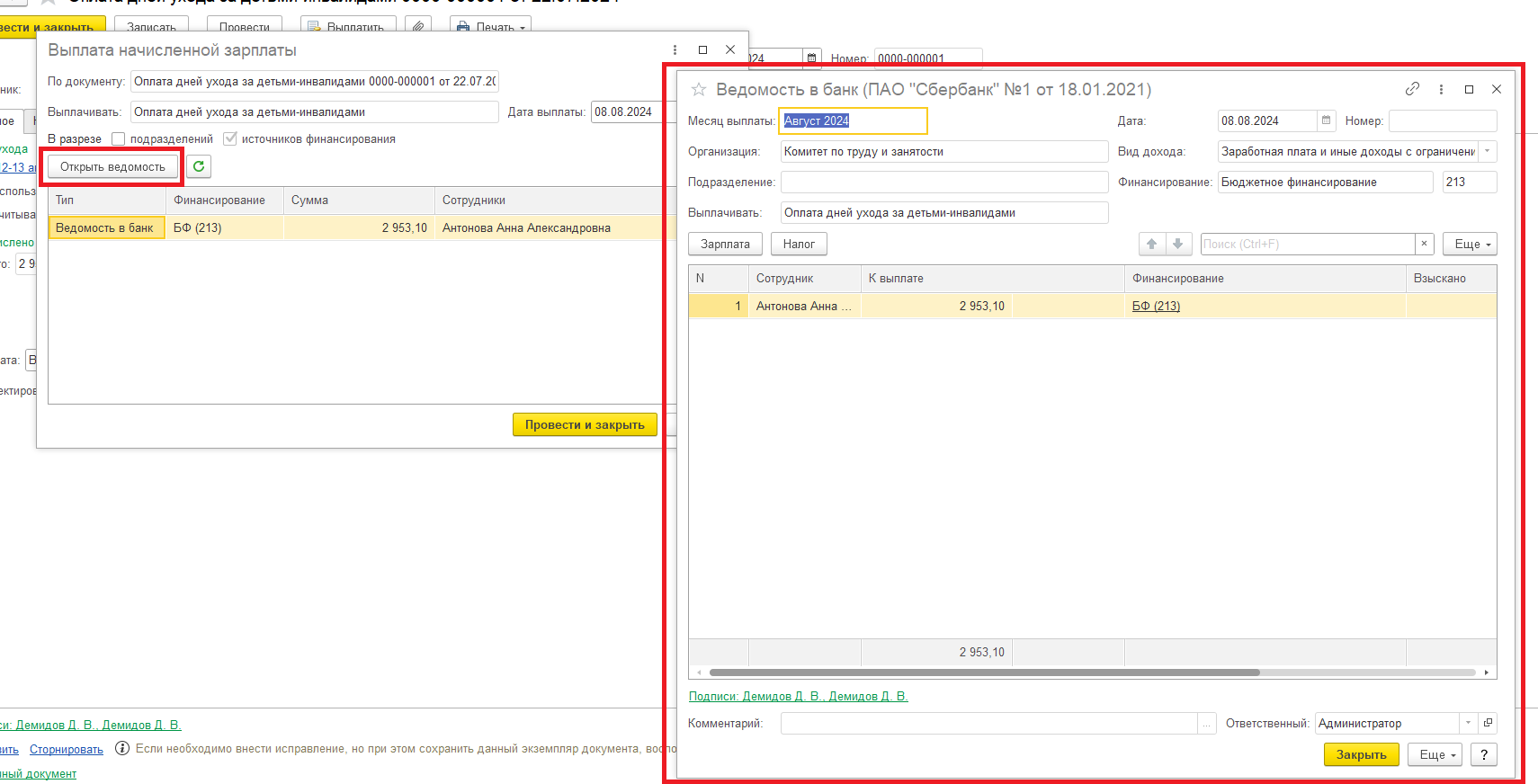1538x784 pixels.
Task: Open the Печать dropdown in the background toolbar
Action: click(490, 27)
